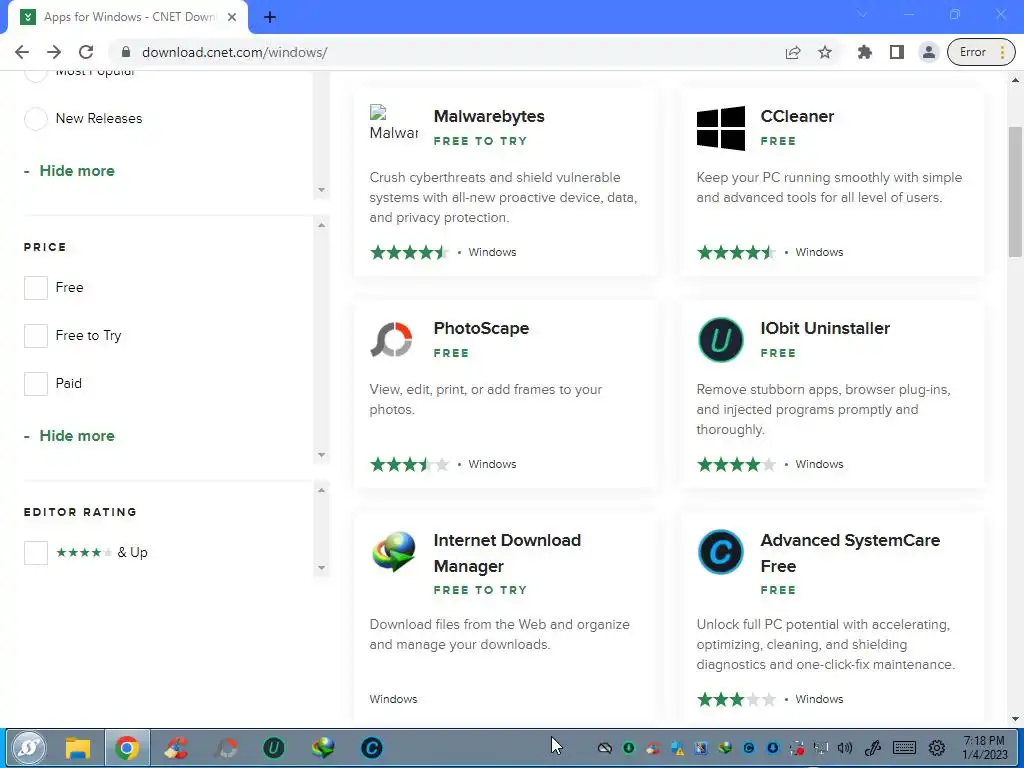Launch CCleaner from the taskbar

(x=176, y=748)
